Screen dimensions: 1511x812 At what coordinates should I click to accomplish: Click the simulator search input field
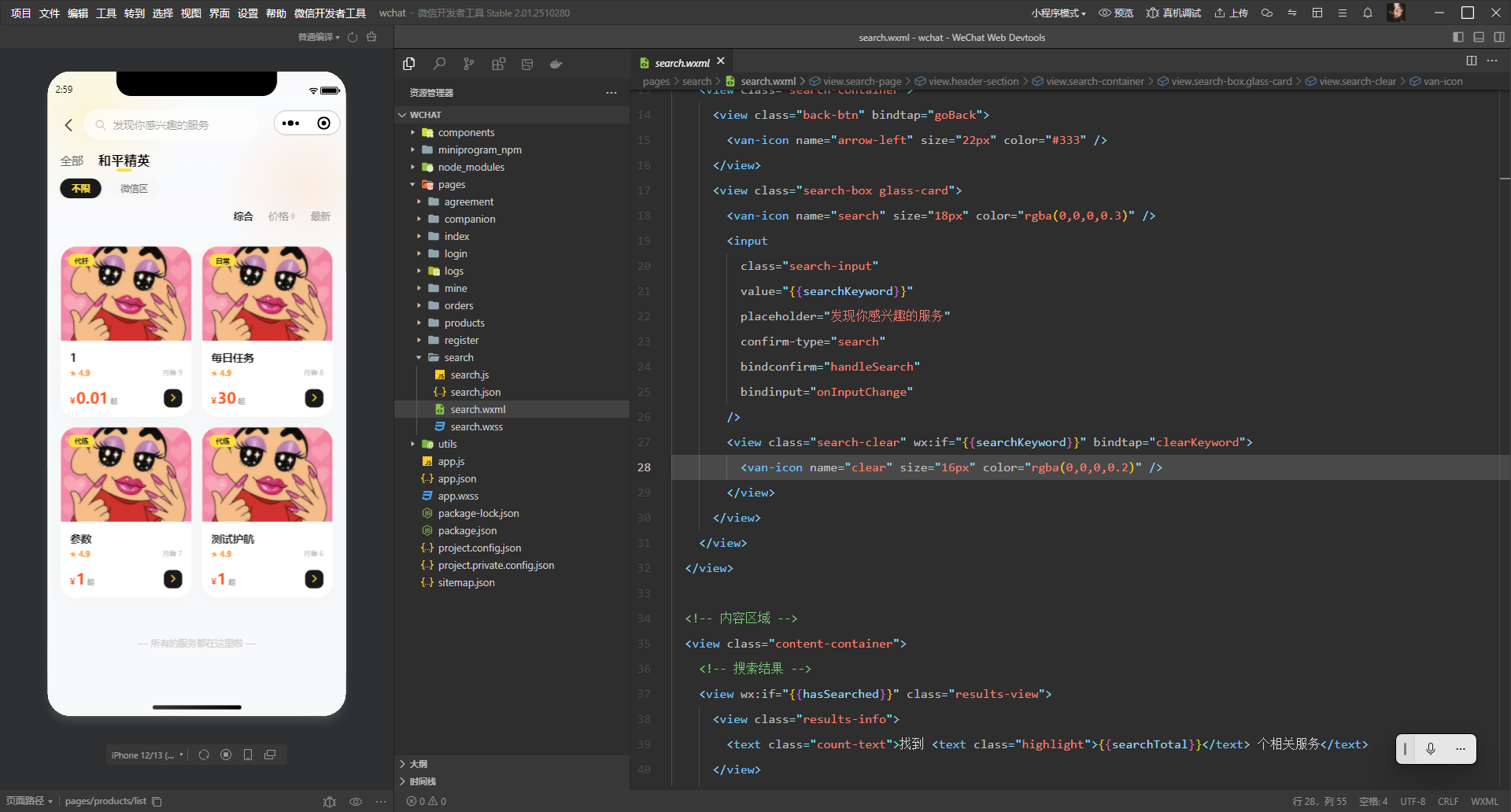pos(173,125)
